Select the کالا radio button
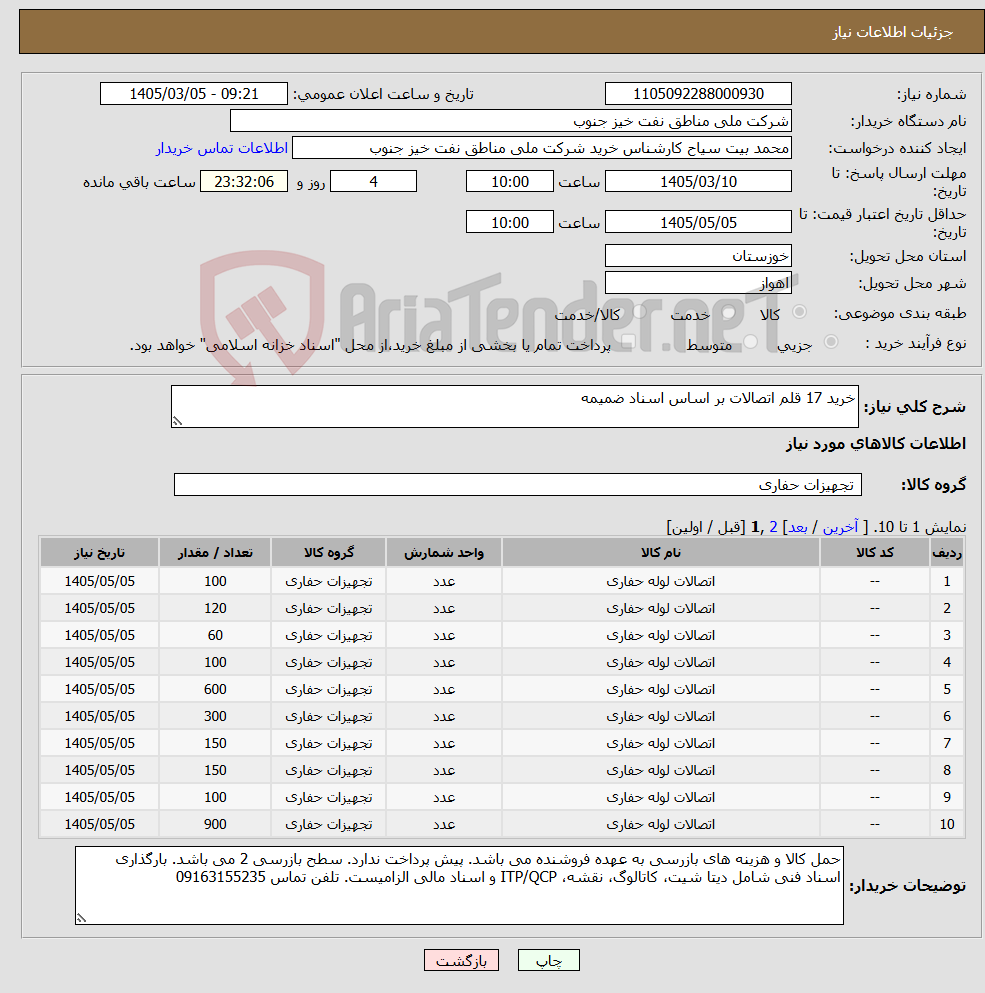This screenshot has height=993, width=985. click(x=799, y=312)
